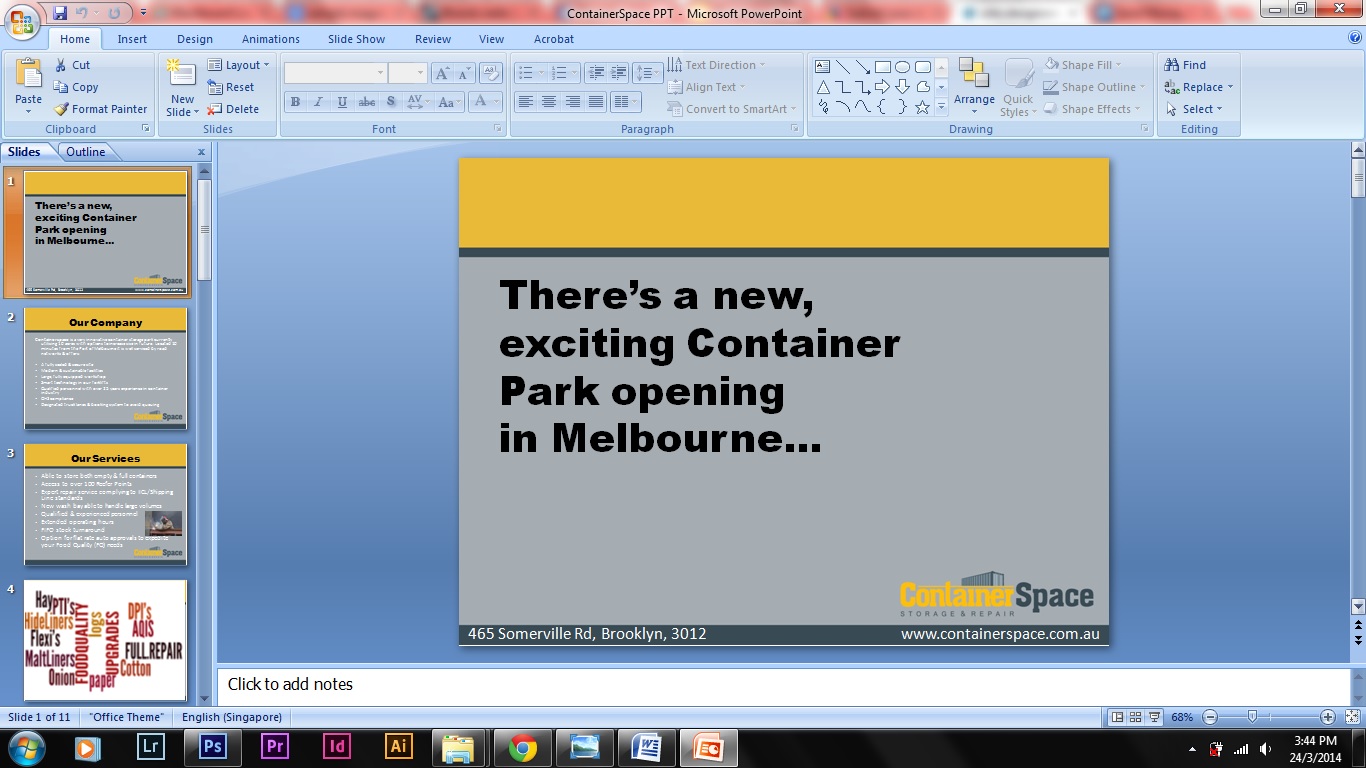Open the Slide Show ribbon tab
The image size is (1366, 768).
point(357,39)
